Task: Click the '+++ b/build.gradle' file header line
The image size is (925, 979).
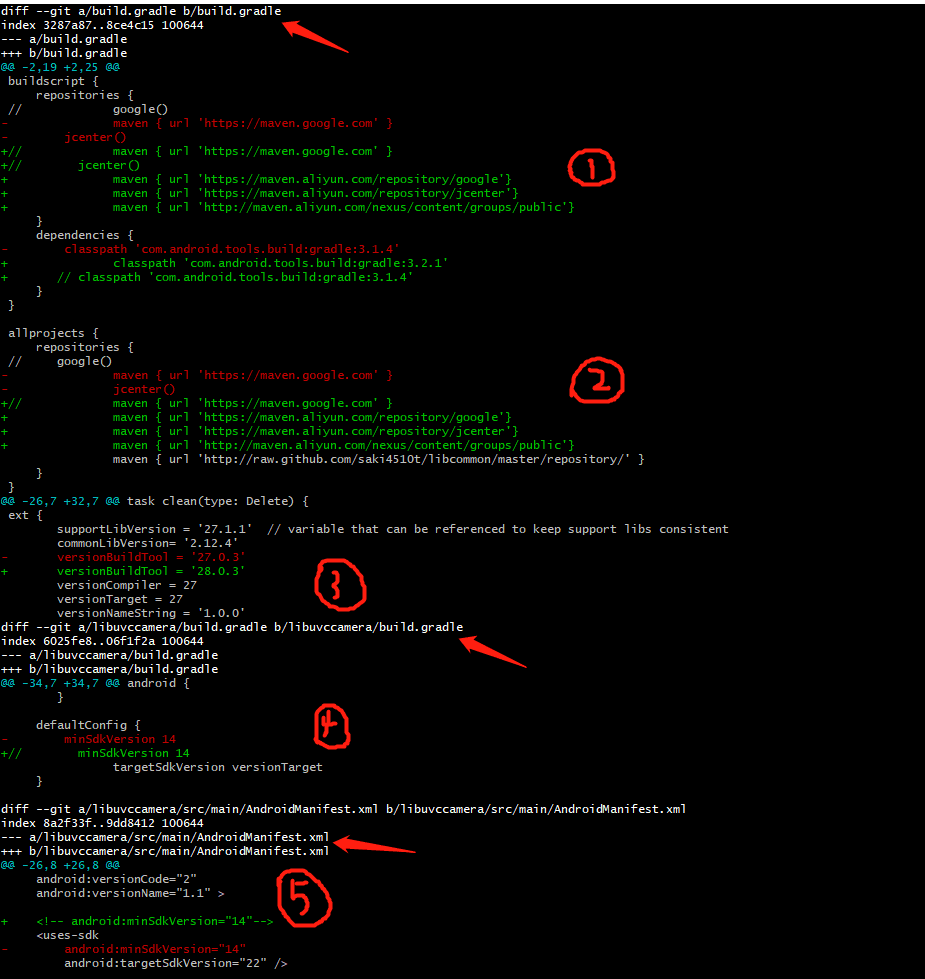Action: tap(64, 53)
